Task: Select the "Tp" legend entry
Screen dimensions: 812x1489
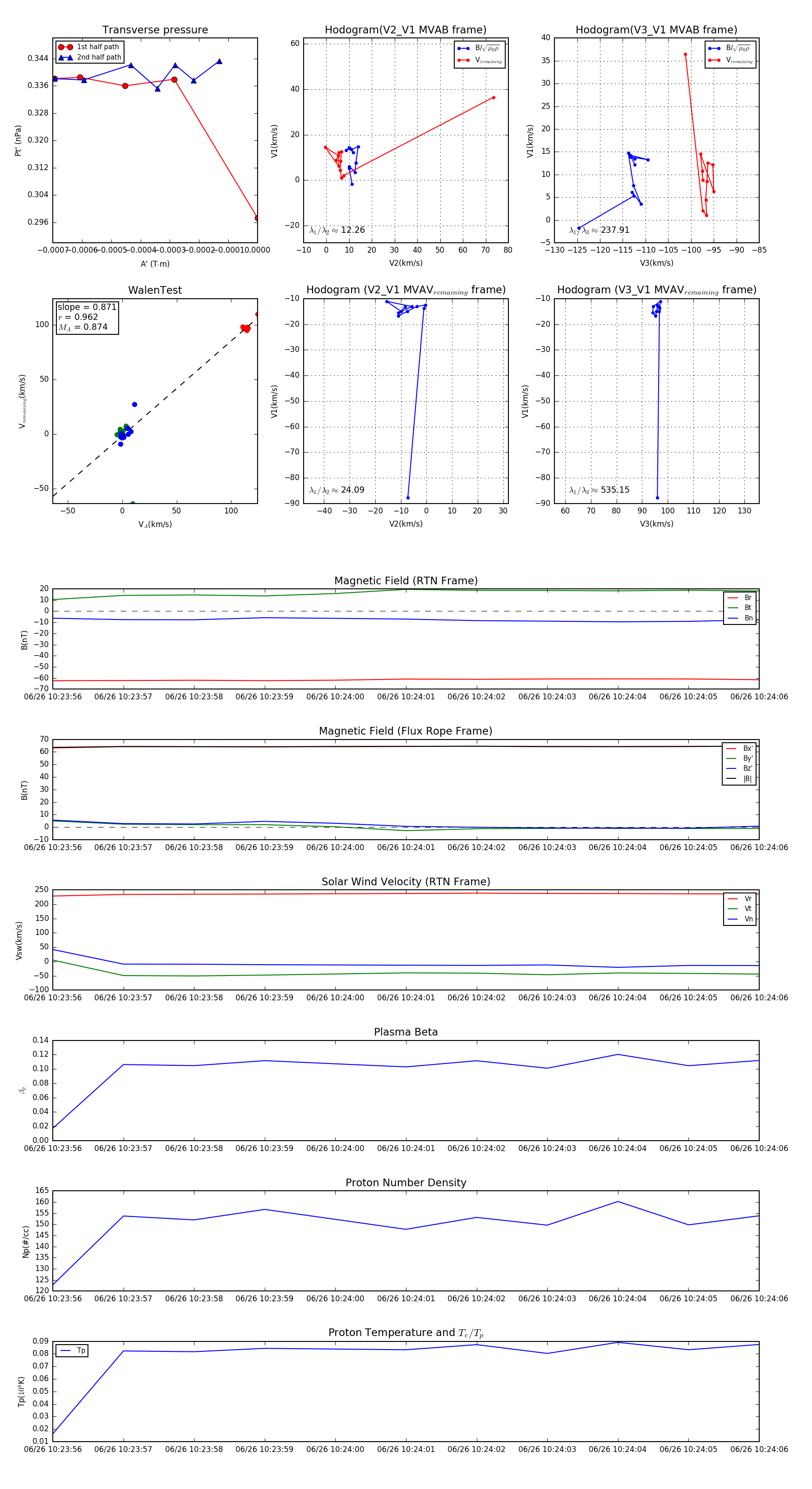Action: click(73, 1351)
